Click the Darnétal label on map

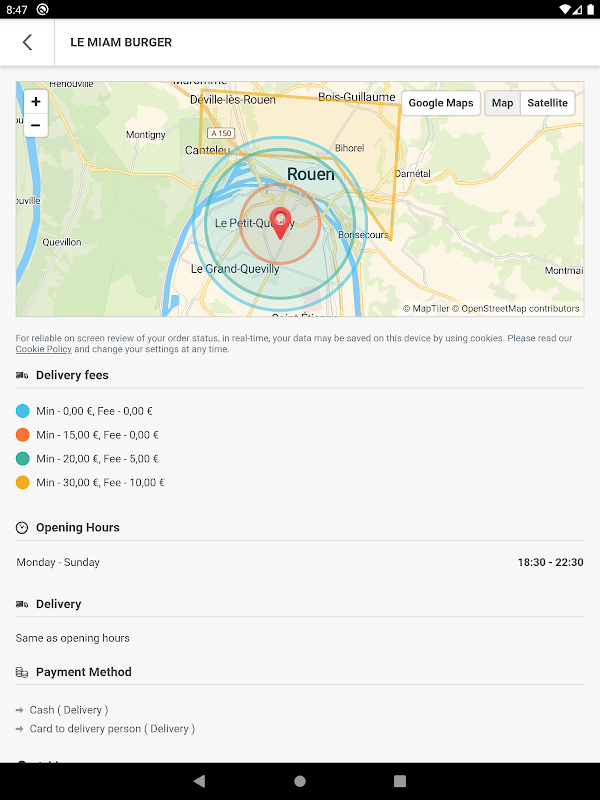pyautogui.click(x=413, y=173)
